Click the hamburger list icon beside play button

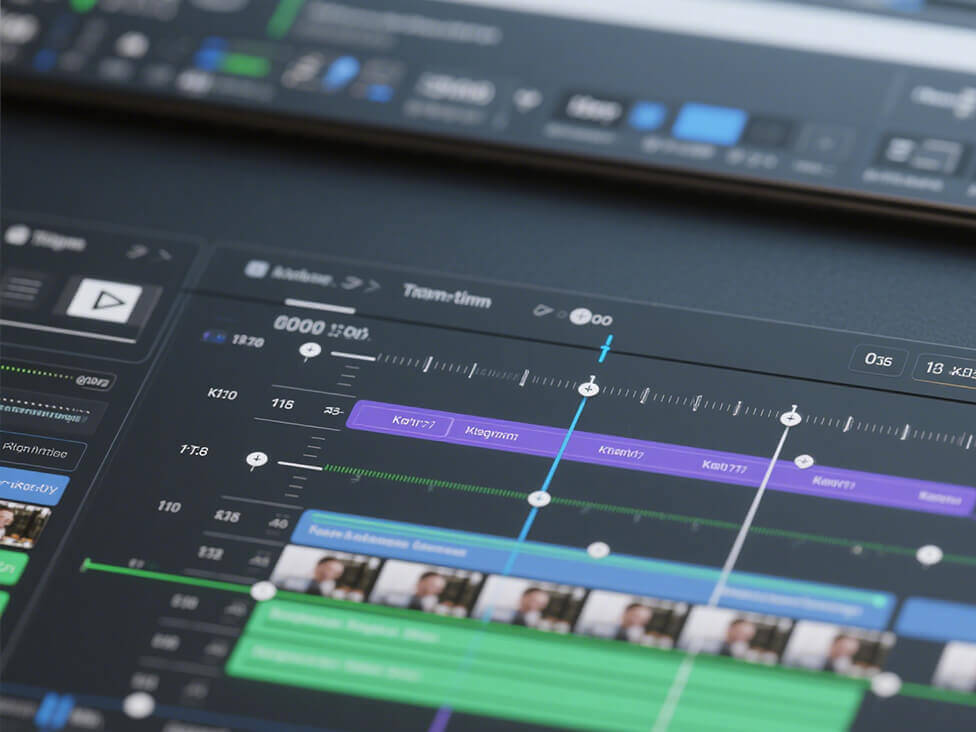point(24,290)
